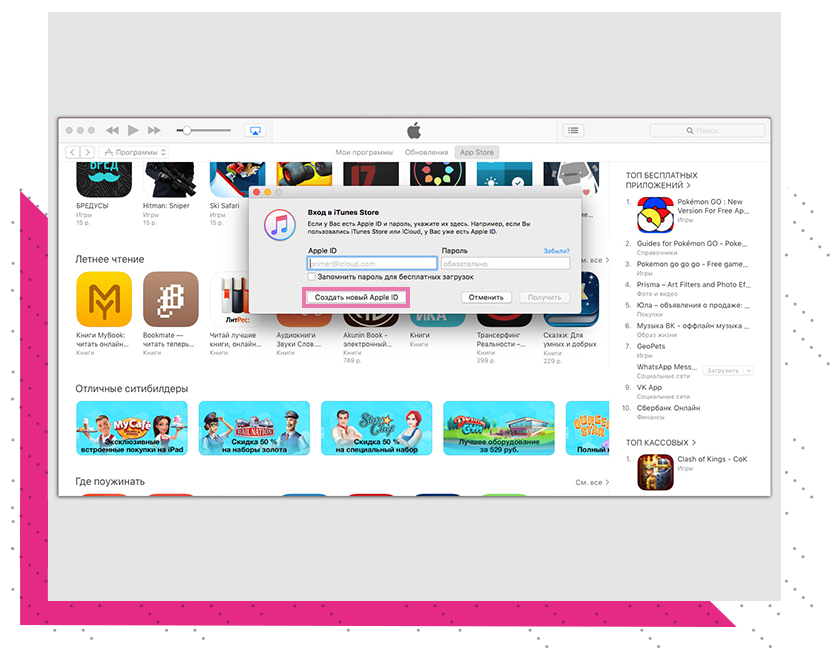This screenshot has width=840, height=660.
Task: Open the Hitman: Sniper app icon
Action: [170, 179]
